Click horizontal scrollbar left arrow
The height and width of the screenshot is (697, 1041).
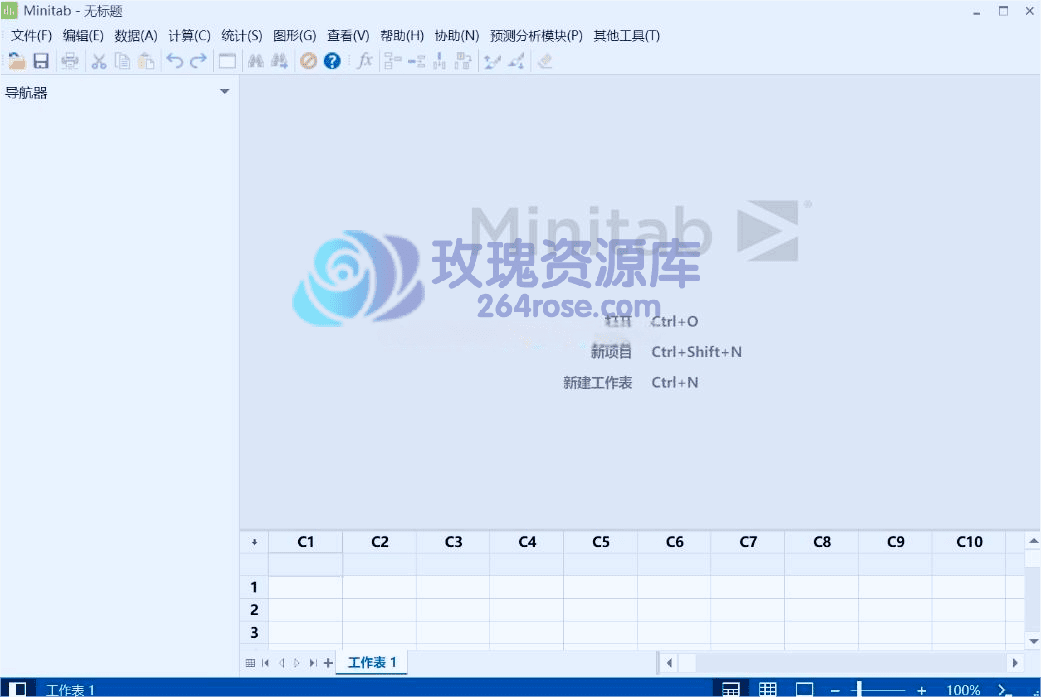tap(669, 662)
